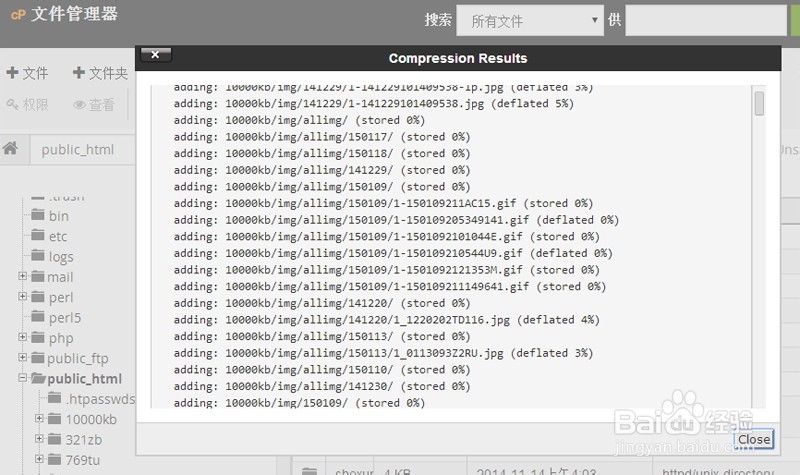Click the public_html path field
The height and width of the screenshot is (475, 800).
[82, 149]
